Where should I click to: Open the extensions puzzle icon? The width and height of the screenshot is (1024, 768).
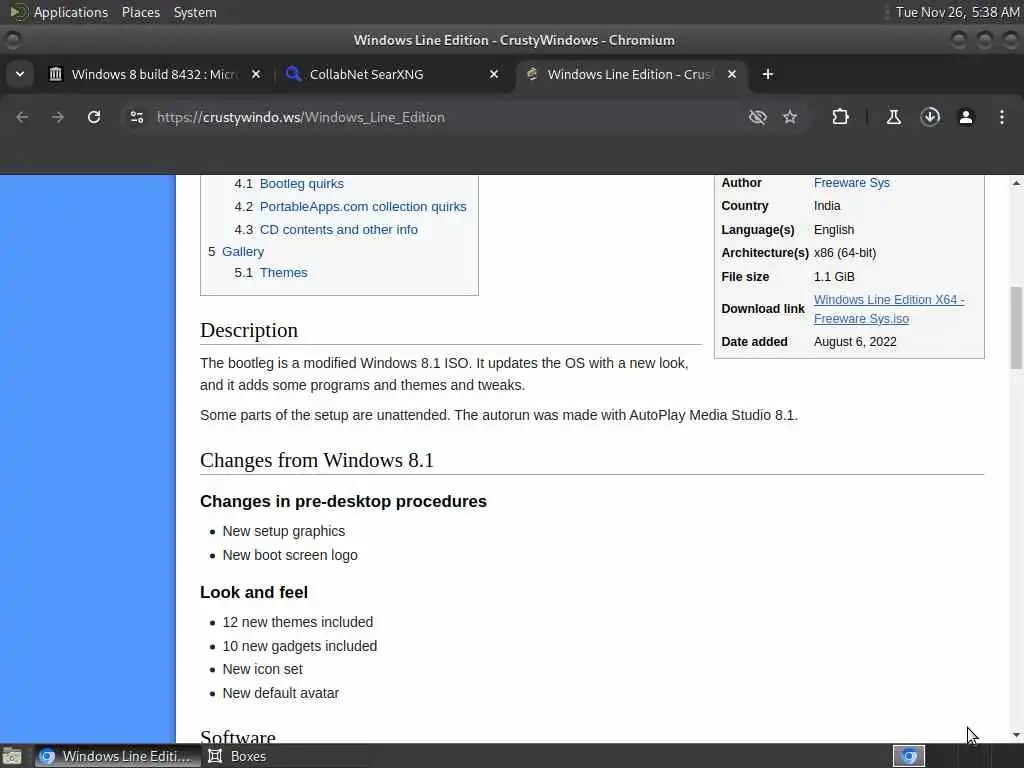(x=840, y=117)
